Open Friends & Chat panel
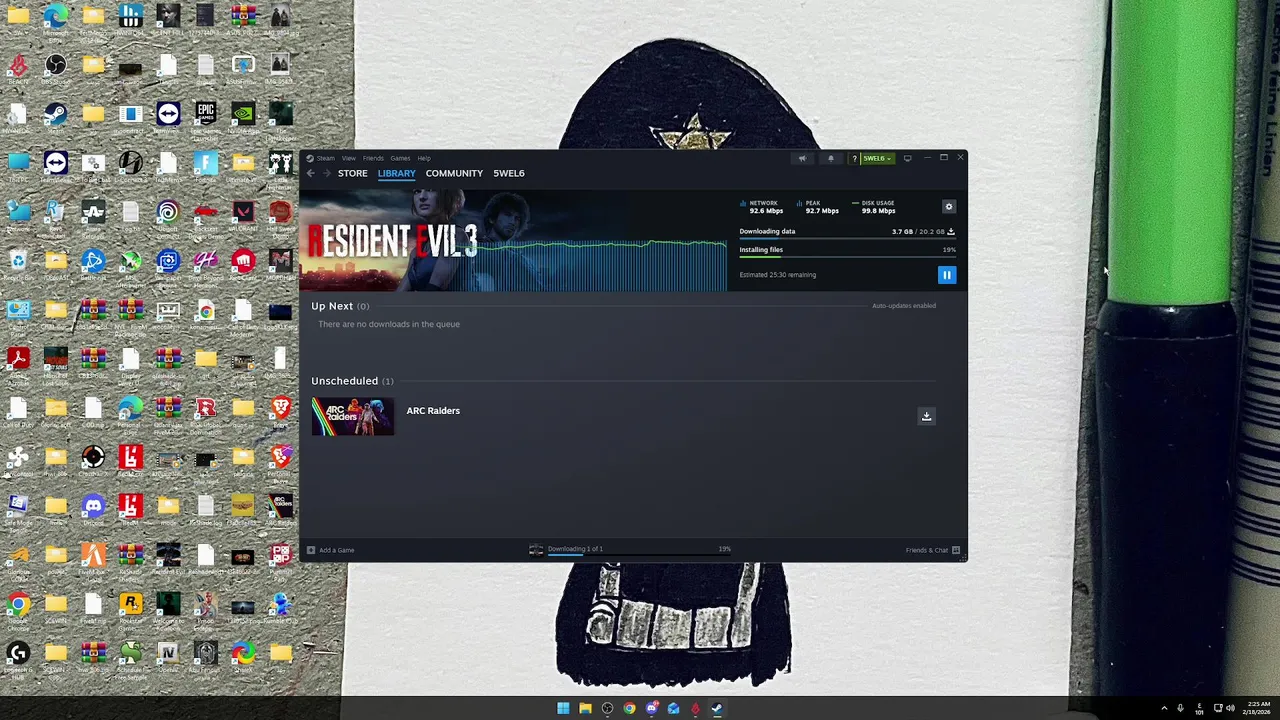Viewport: 1280px width, 720px height. tap(932, 550)
